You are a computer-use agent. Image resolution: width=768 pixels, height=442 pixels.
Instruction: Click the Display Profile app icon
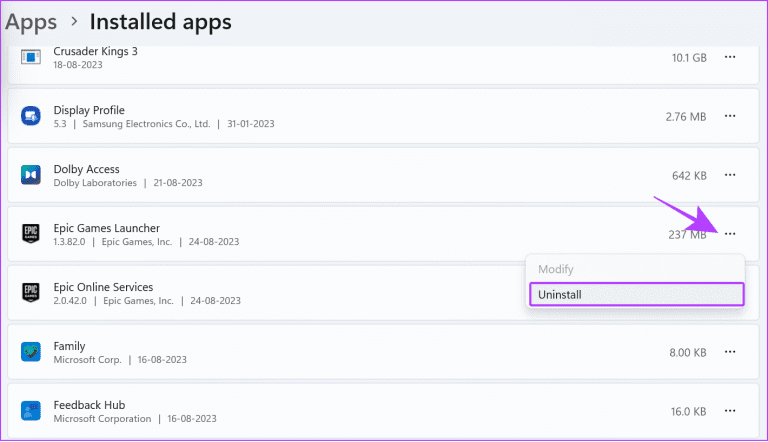click(x=30, y=117)
